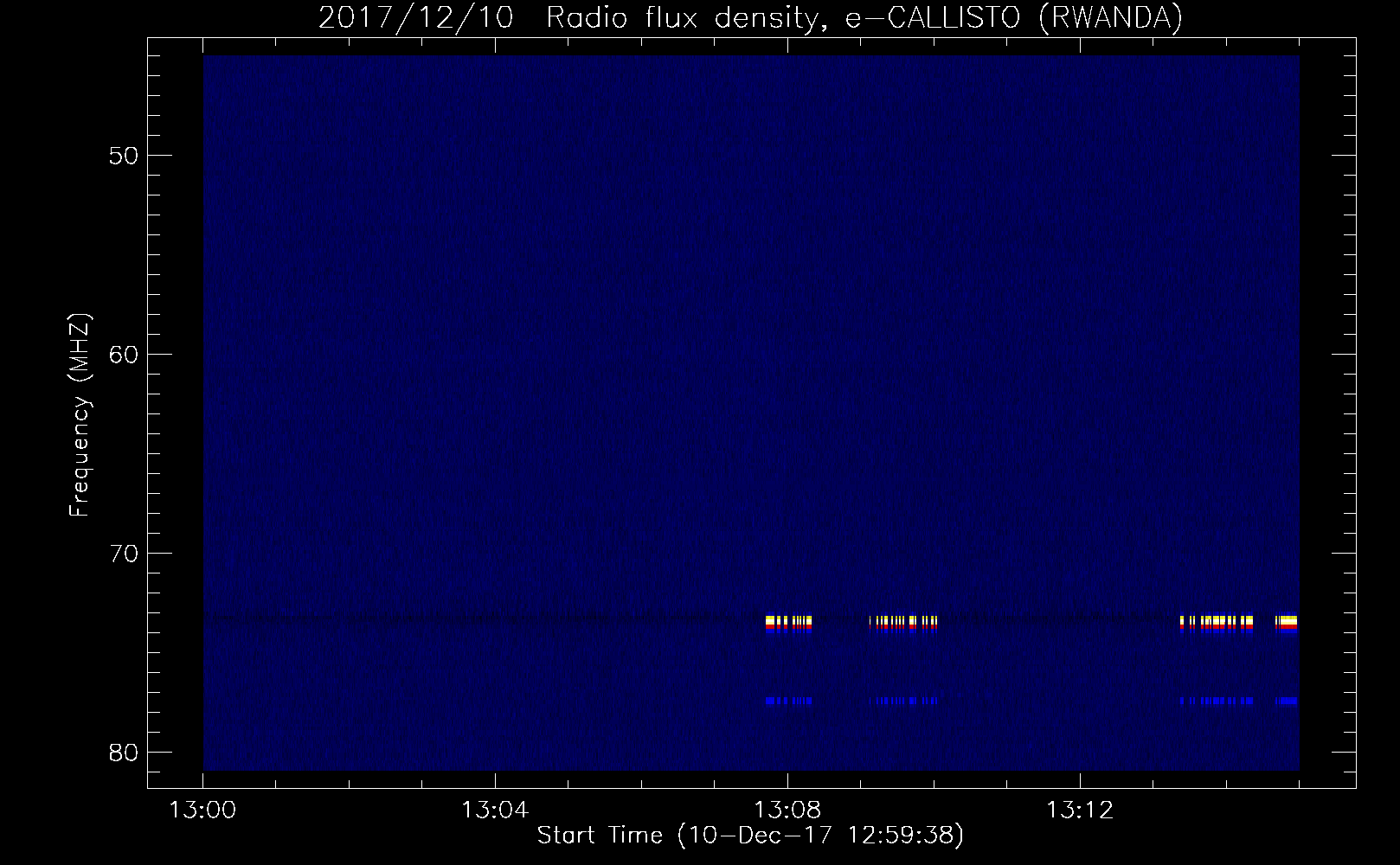Click the bright burst at the spectrogram's right edge
1400x865 pixels.
1287,624
